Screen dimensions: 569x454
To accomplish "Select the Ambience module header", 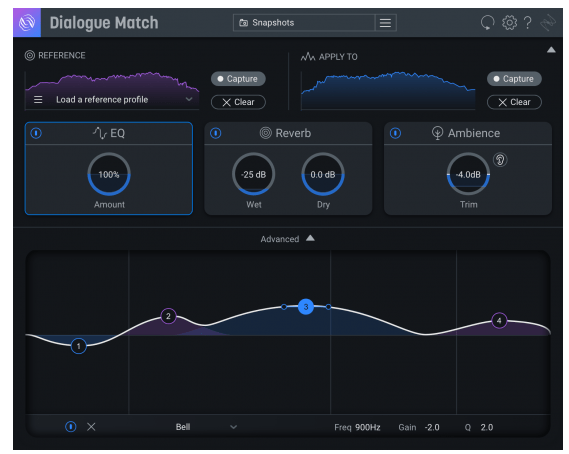I will [x=468, y=133].
